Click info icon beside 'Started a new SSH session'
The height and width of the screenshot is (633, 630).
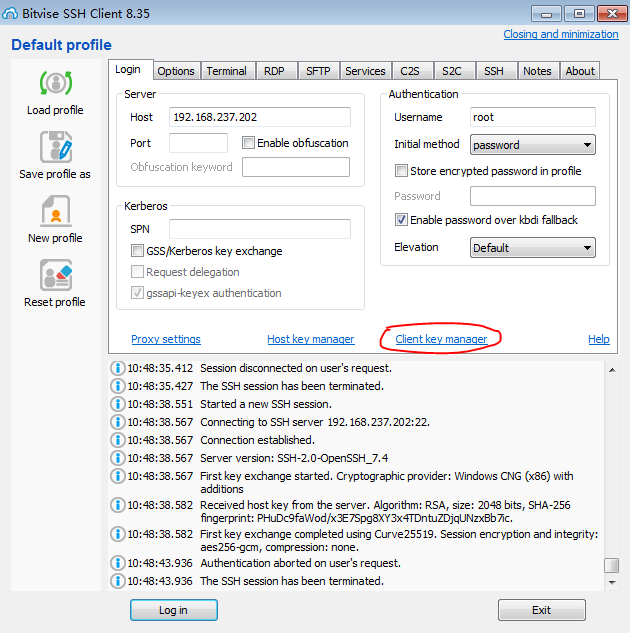117,404
